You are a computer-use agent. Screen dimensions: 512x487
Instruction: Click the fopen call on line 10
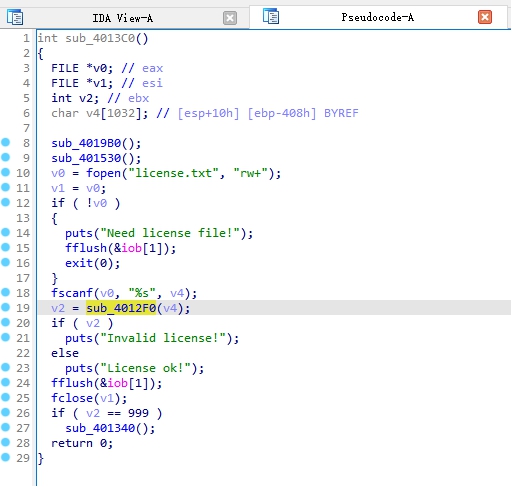click(103, 173)
